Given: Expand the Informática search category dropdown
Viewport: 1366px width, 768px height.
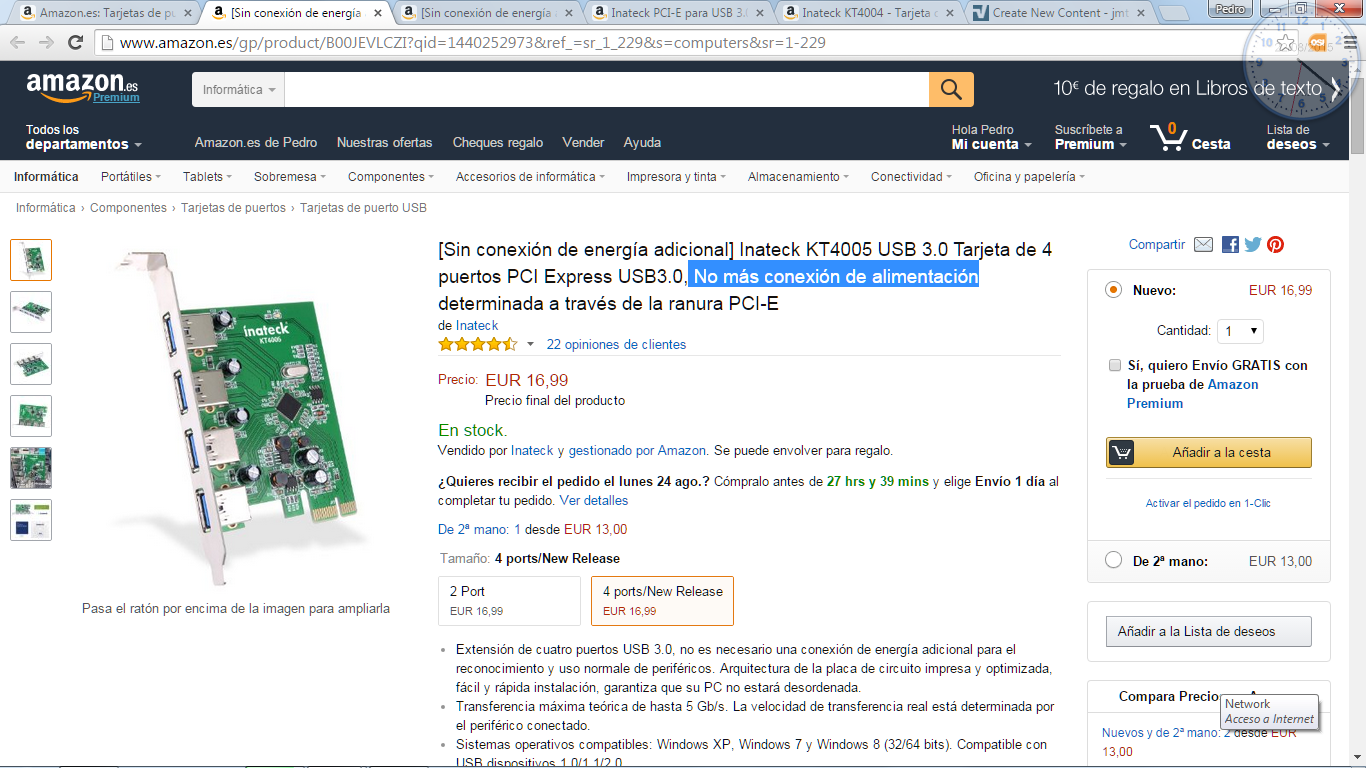Looking at the screenshot, I should pos(239,90).
